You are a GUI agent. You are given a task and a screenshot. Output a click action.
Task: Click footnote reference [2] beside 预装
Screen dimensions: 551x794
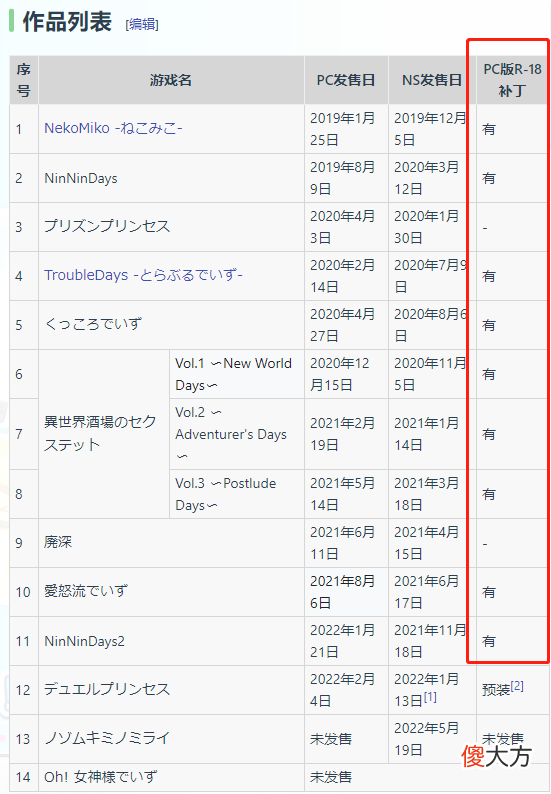tap(517, 686)
